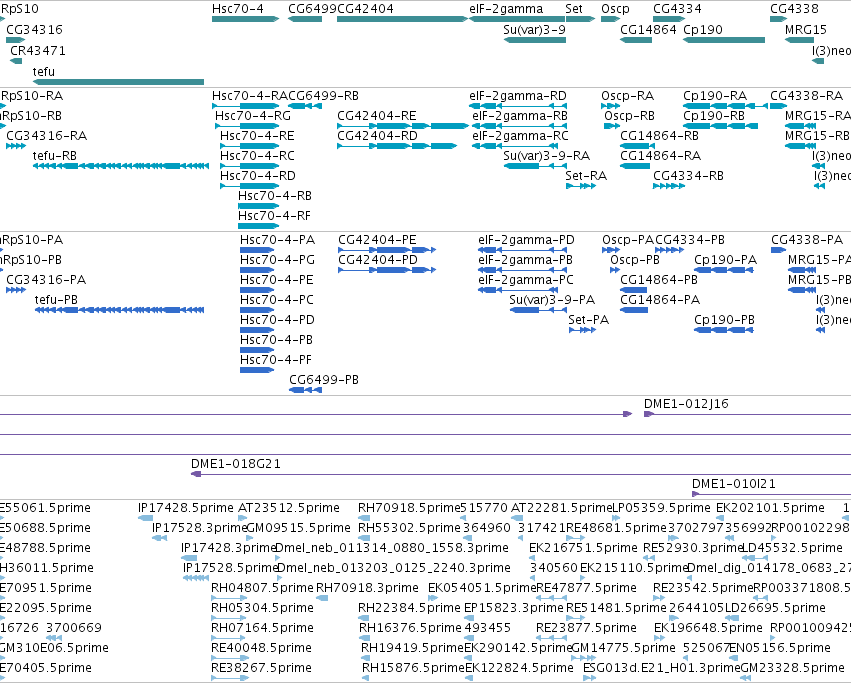Select EST LP05359.5prime
This screenshot has height=683, width=851.
pyautogui.click(x=615, y=518)
